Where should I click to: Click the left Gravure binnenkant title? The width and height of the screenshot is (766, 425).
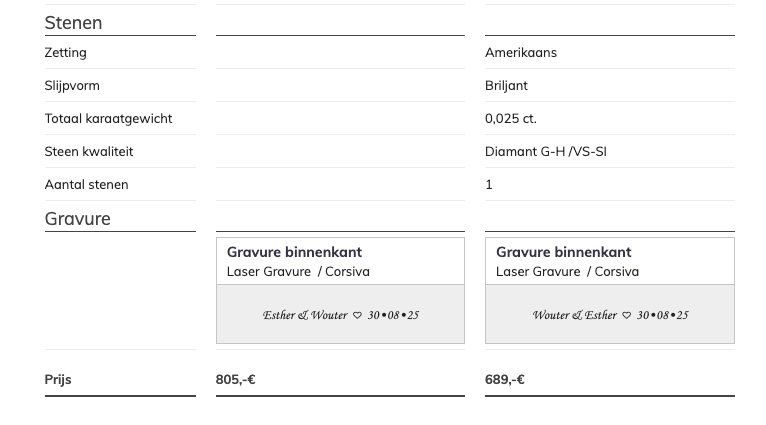[294, 252]
